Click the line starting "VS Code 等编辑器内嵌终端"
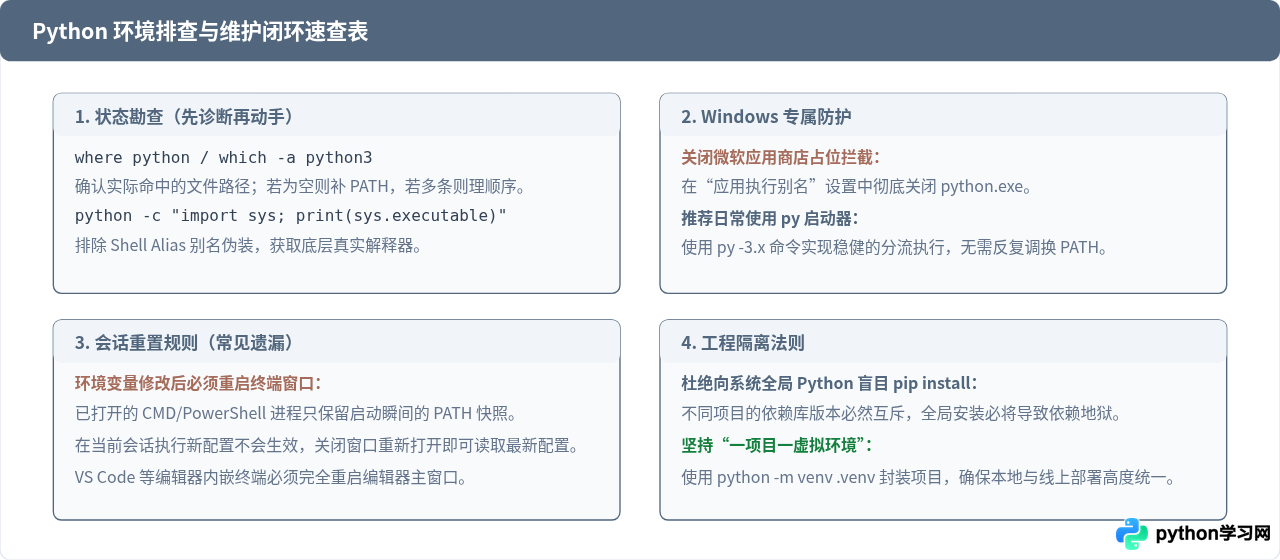 (270, 476)
